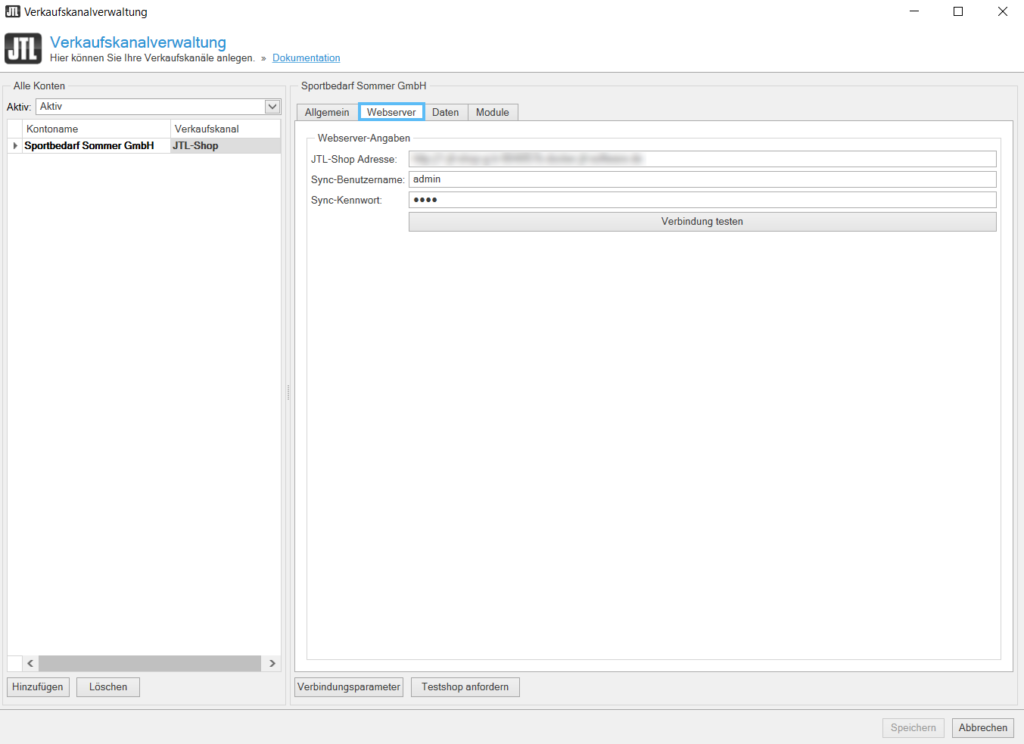The height and width of the screenshot is (744, 1024).
Task: Focus the Sync-Benutzername field
Action: point(702,179)
